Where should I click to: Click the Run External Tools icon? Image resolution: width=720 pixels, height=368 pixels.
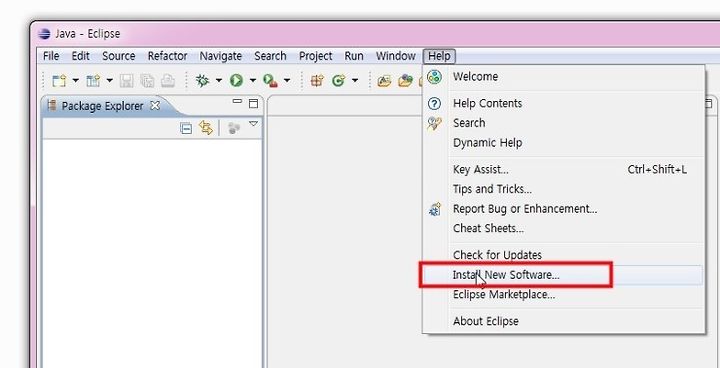(270, 81)
